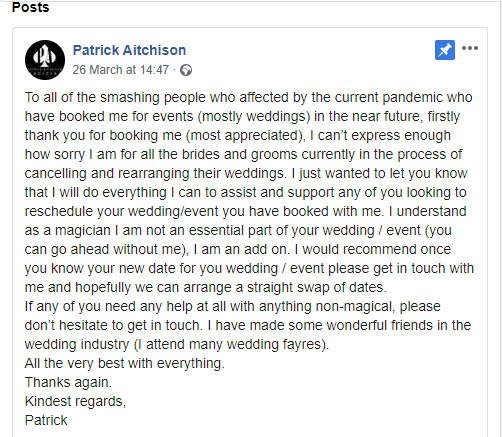502x437 pixels.
Task: Click the spade logo inside the avatar
Action: (45, 57)
